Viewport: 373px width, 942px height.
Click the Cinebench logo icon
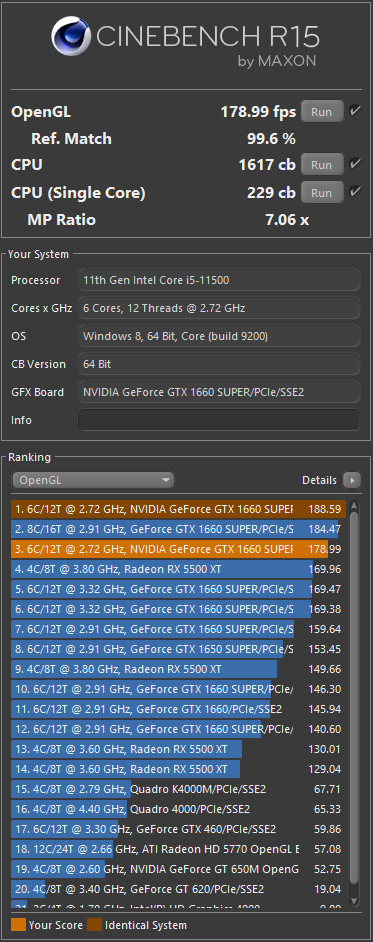coord(71,37)
